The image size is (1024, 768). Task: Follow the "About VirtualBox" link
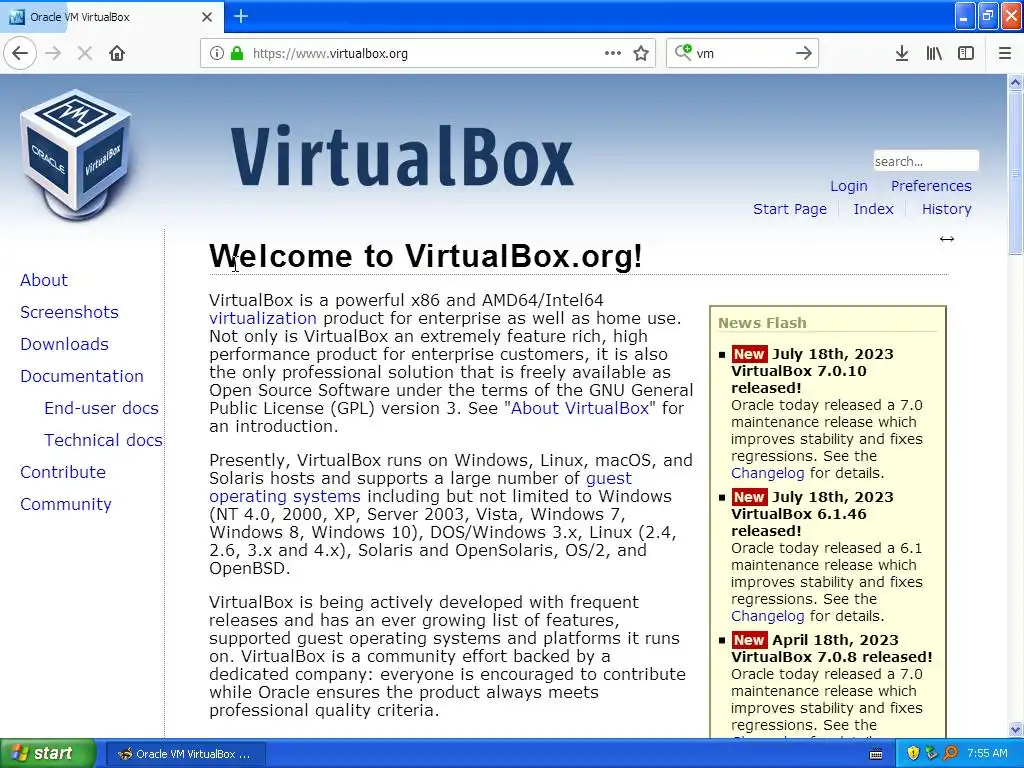pos(579,408)
